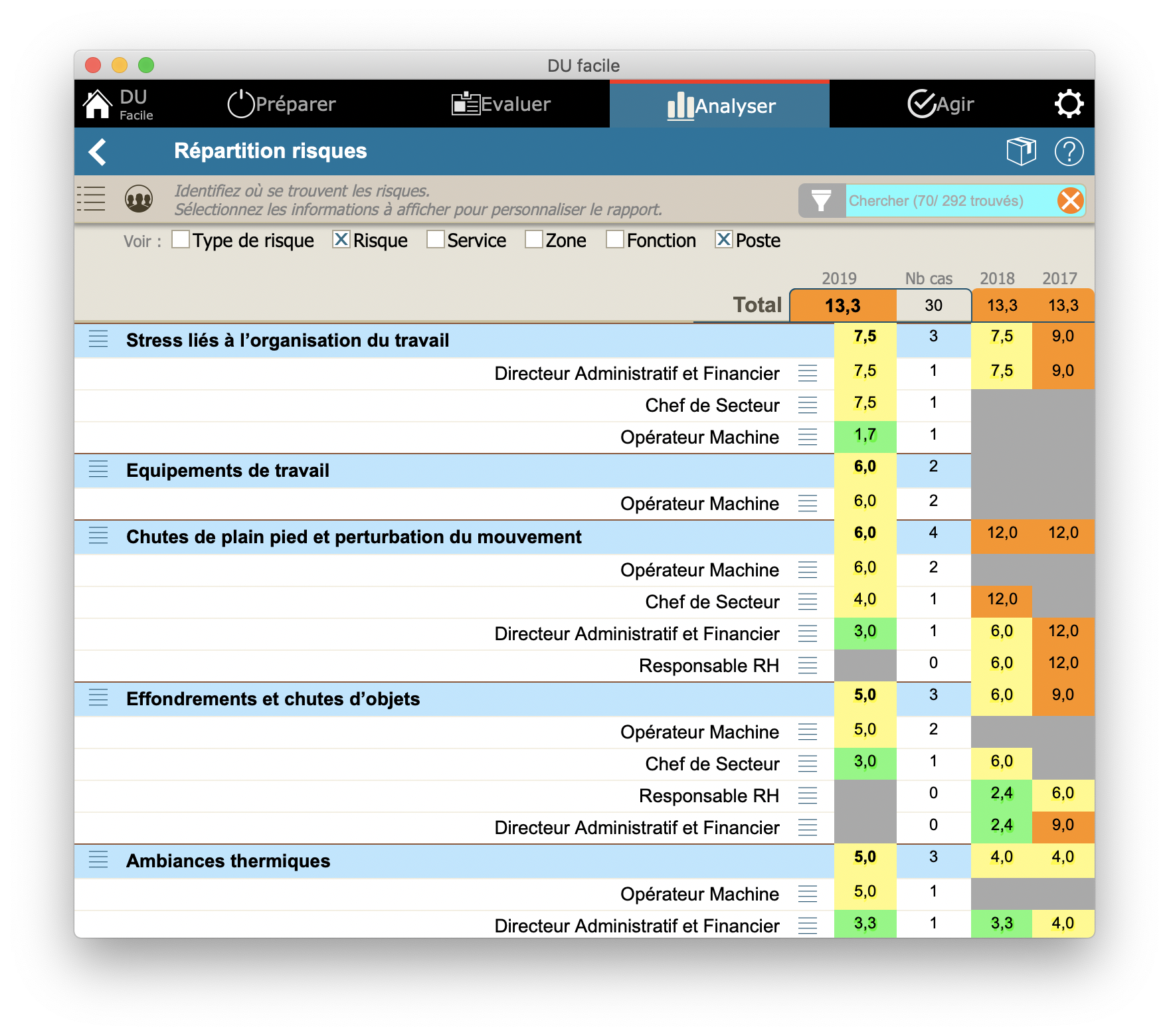Select Chutes de plain pied risk row
This screenshot has width=1169, height=1036.
click(584, 537)
